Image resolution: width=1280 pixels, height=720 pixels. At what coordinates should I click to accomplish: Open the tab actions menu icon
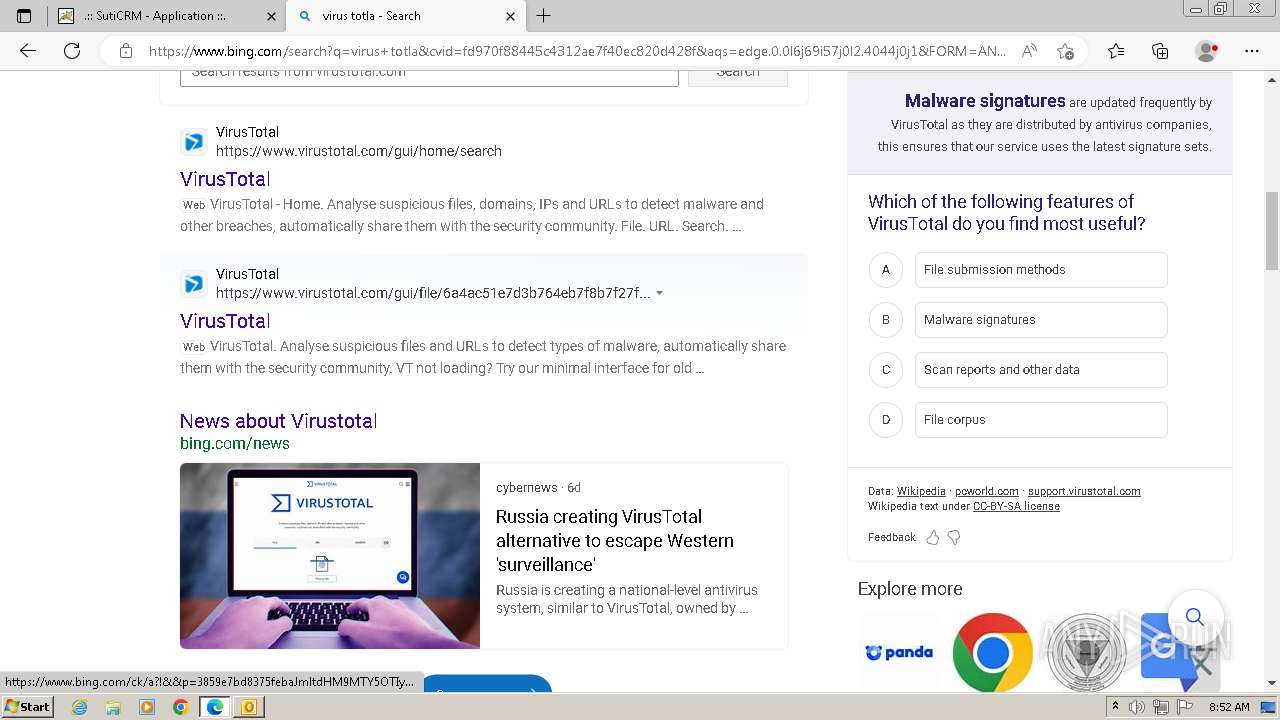(x=24, y=16)
